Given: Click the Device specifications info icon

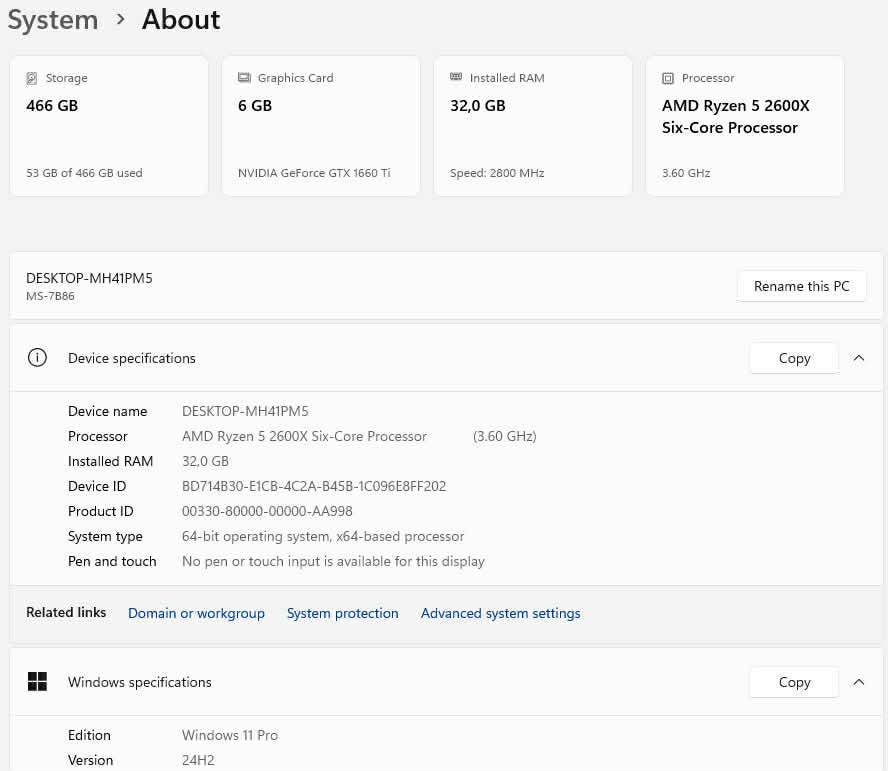Looking at the screenshot, I should coord(37,358).
